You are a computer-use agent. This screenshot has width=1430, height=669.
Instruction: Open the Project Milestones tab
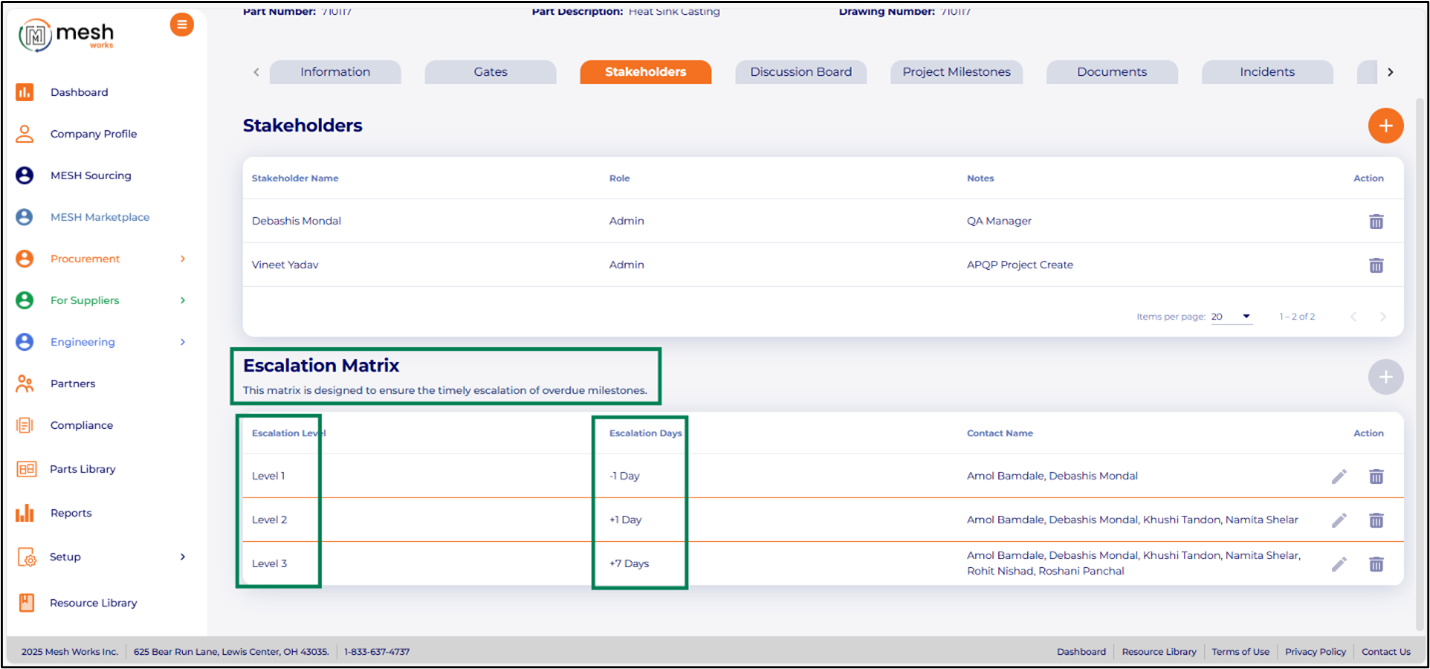tap(956, 72)
